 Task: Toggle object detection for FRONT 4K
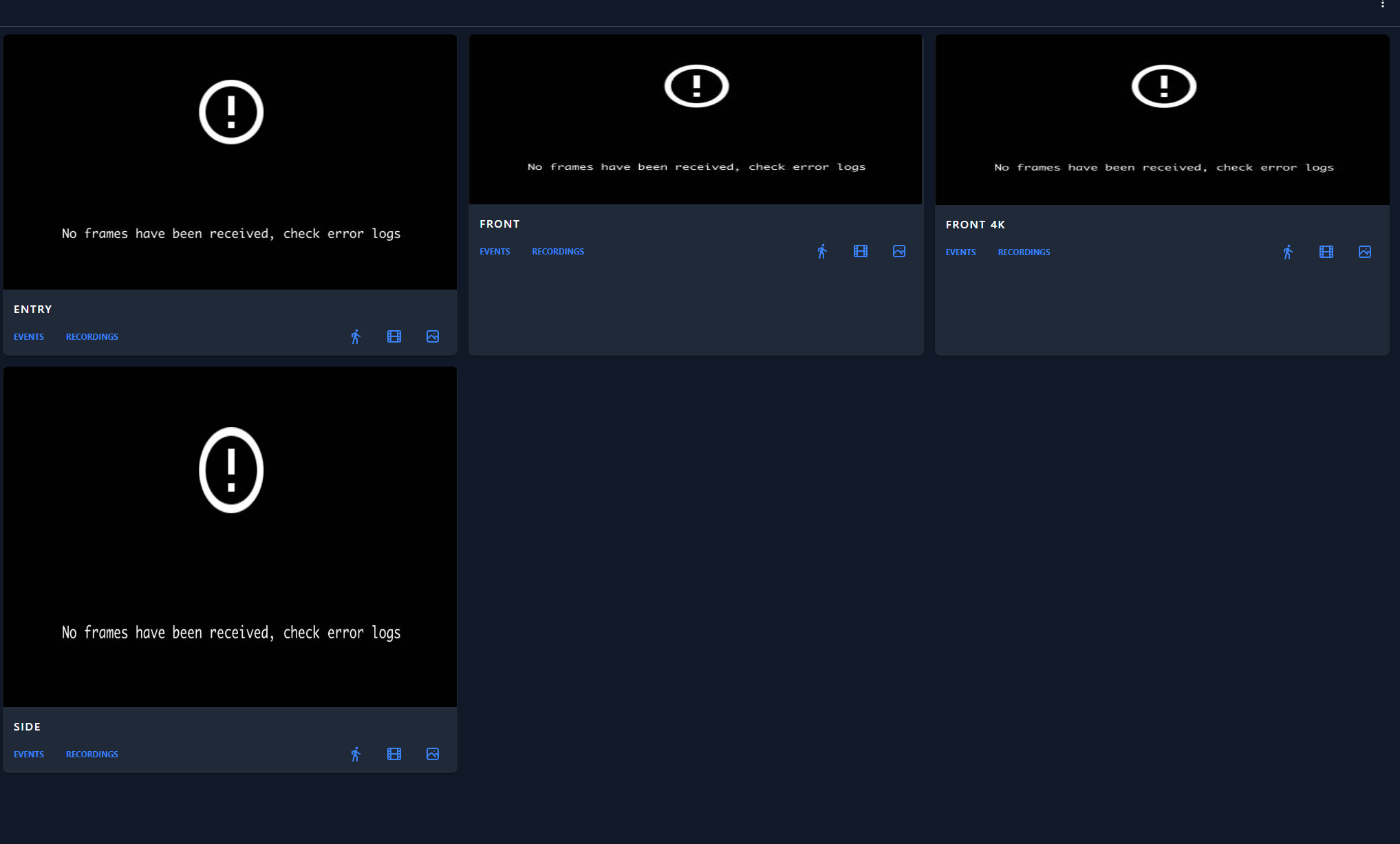point(1288,252)
